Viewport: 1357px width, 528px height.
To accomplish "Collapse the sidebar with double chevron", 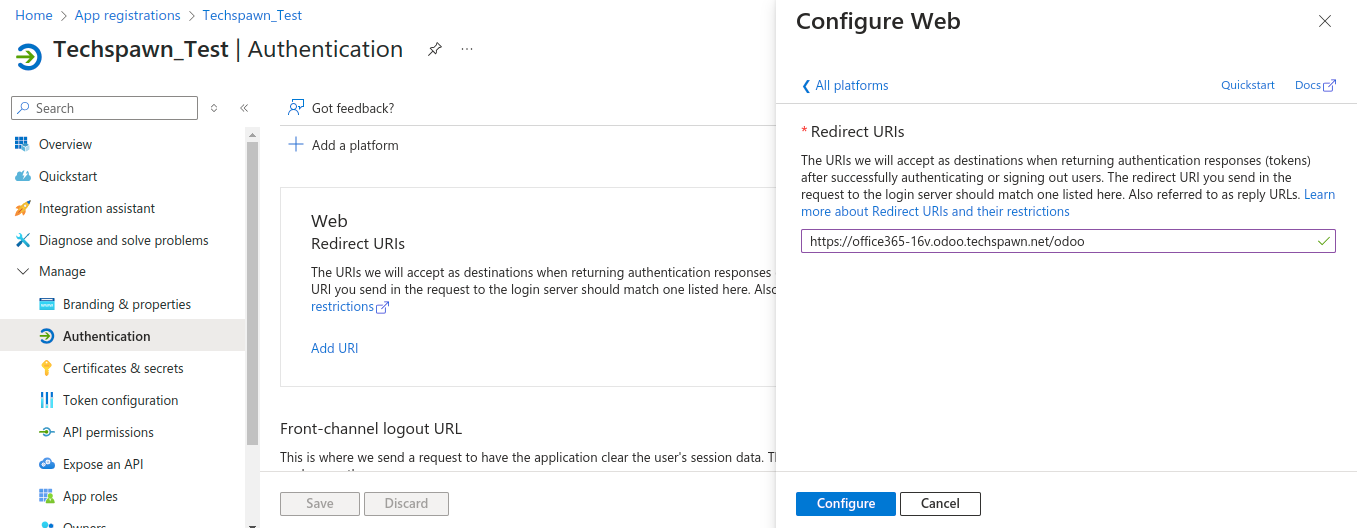I will [244, 108].
